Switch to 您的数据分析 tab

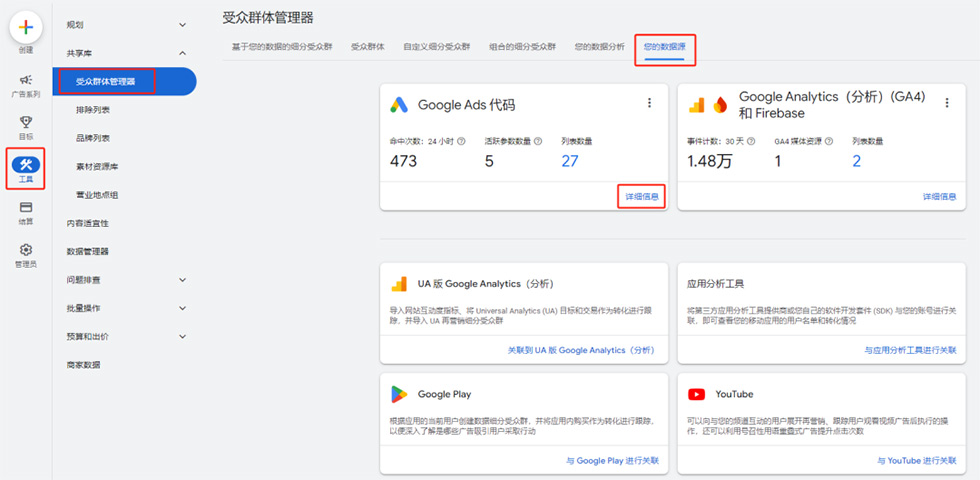(600, 47)
